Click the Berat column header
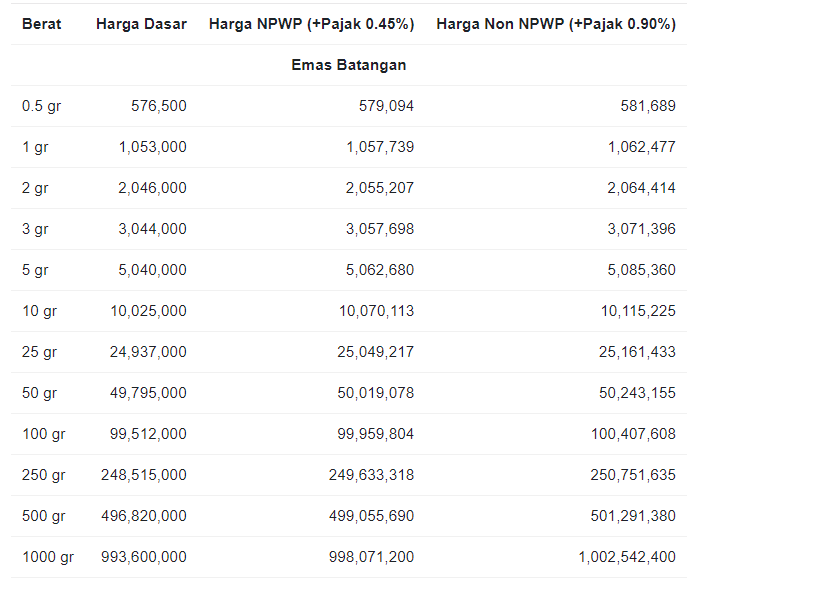821x589 pixels. [41, 24]
